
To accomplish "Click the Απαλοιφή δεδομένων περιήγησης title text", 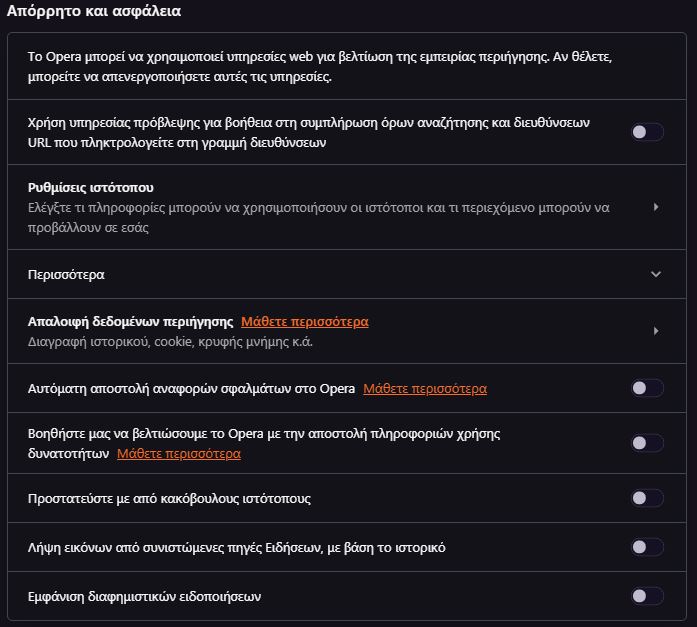I will [131, 322].
